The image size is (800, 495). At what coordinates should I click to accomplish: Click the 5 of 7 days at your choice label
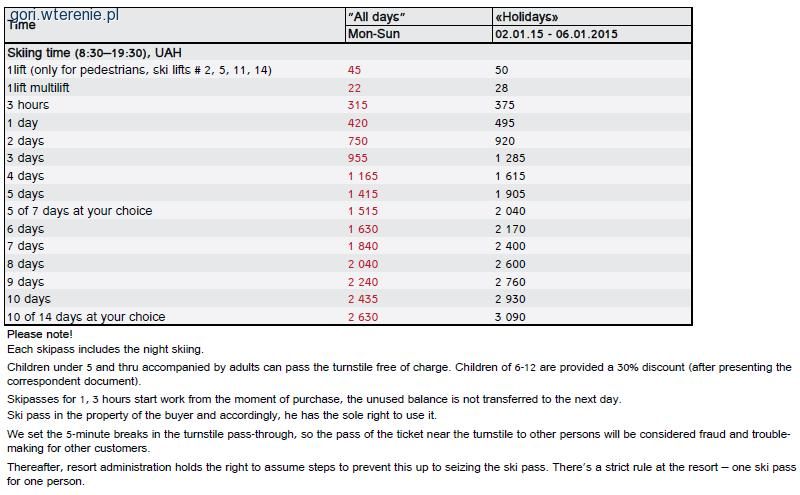pos(80,211)
